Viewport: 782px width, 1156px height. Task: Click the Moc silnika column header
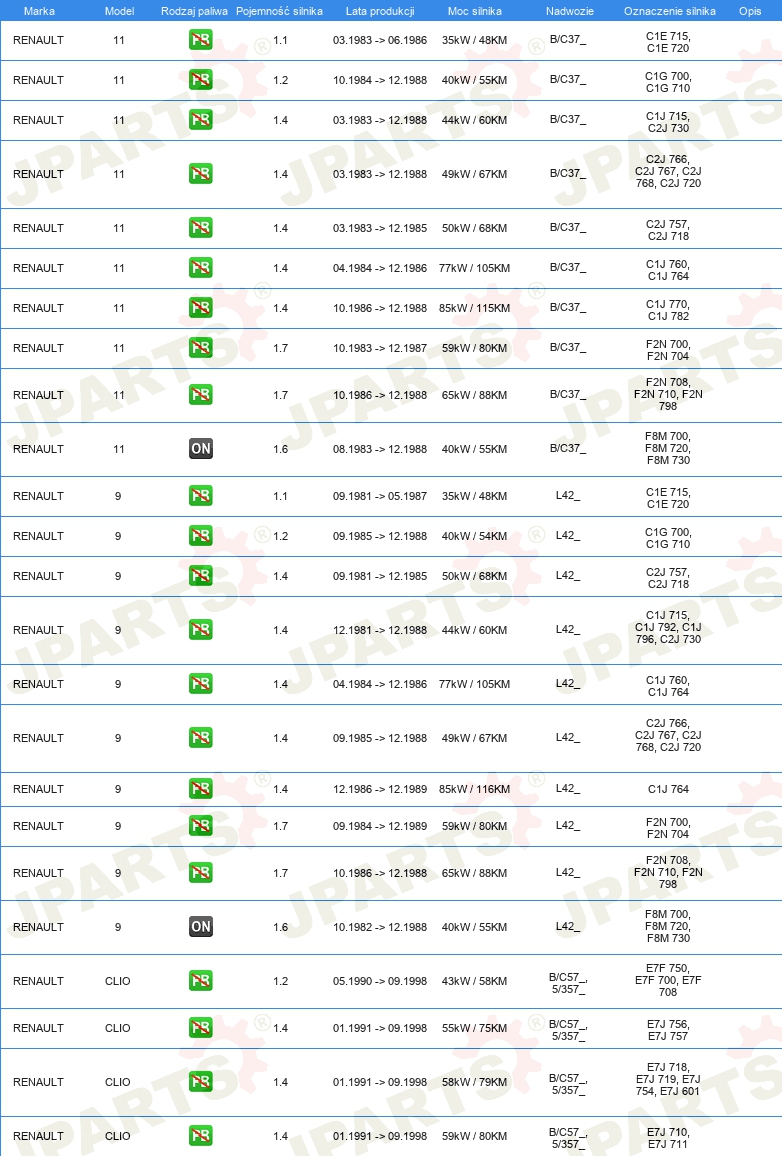click(475, 11)
